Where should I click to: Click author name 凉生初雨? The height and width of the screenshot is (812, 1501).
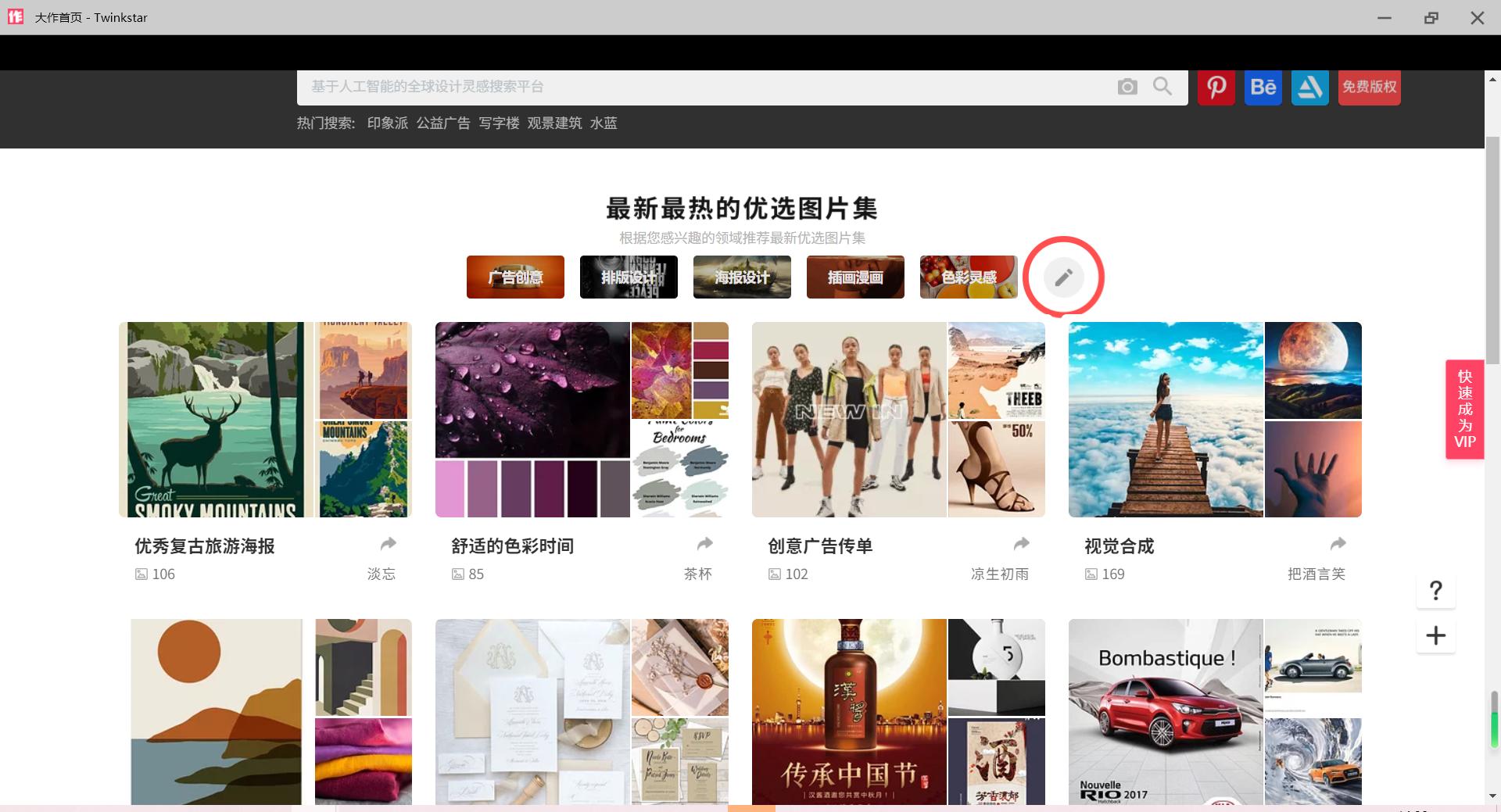click(1000, 574)
